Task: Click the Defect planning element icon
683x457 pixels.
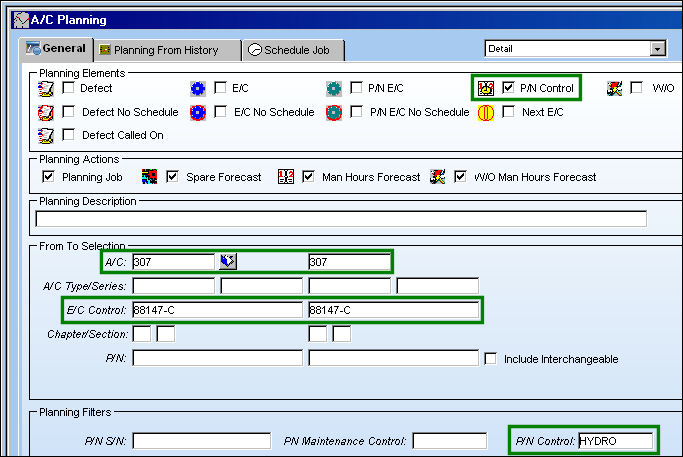Action: point(46,88)
